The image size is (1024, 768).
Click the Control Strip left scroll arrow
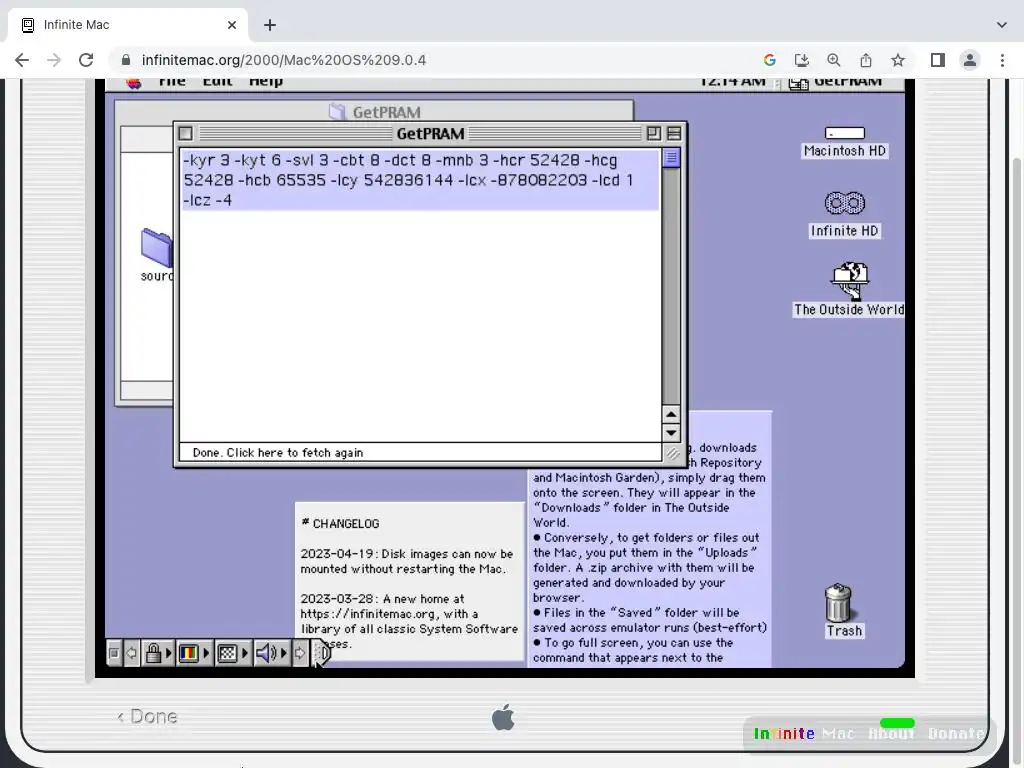coord(131,652)
